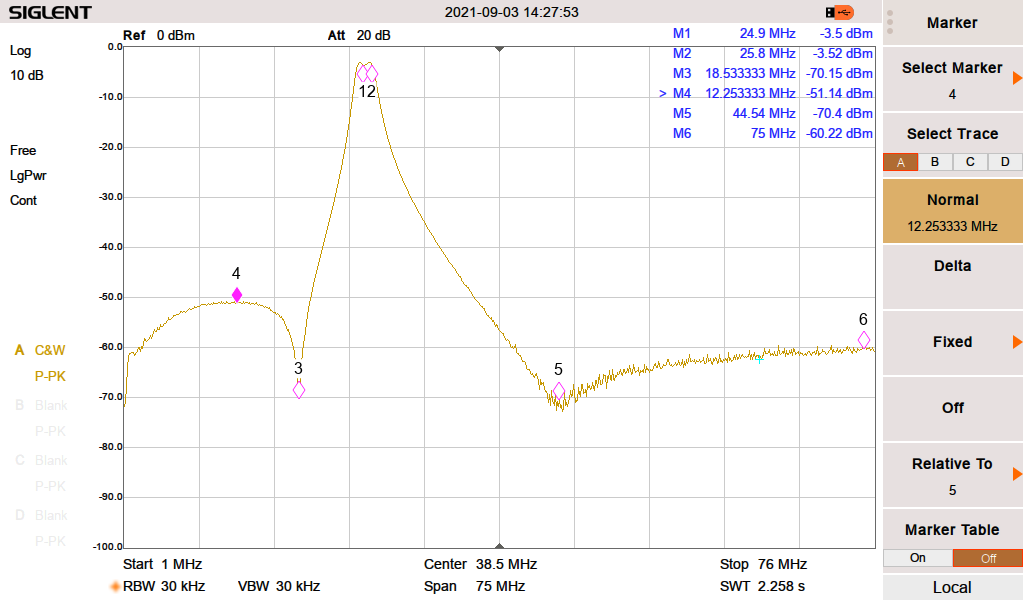Click the bottom center frequency triangle marker

[x=500, y=545]
